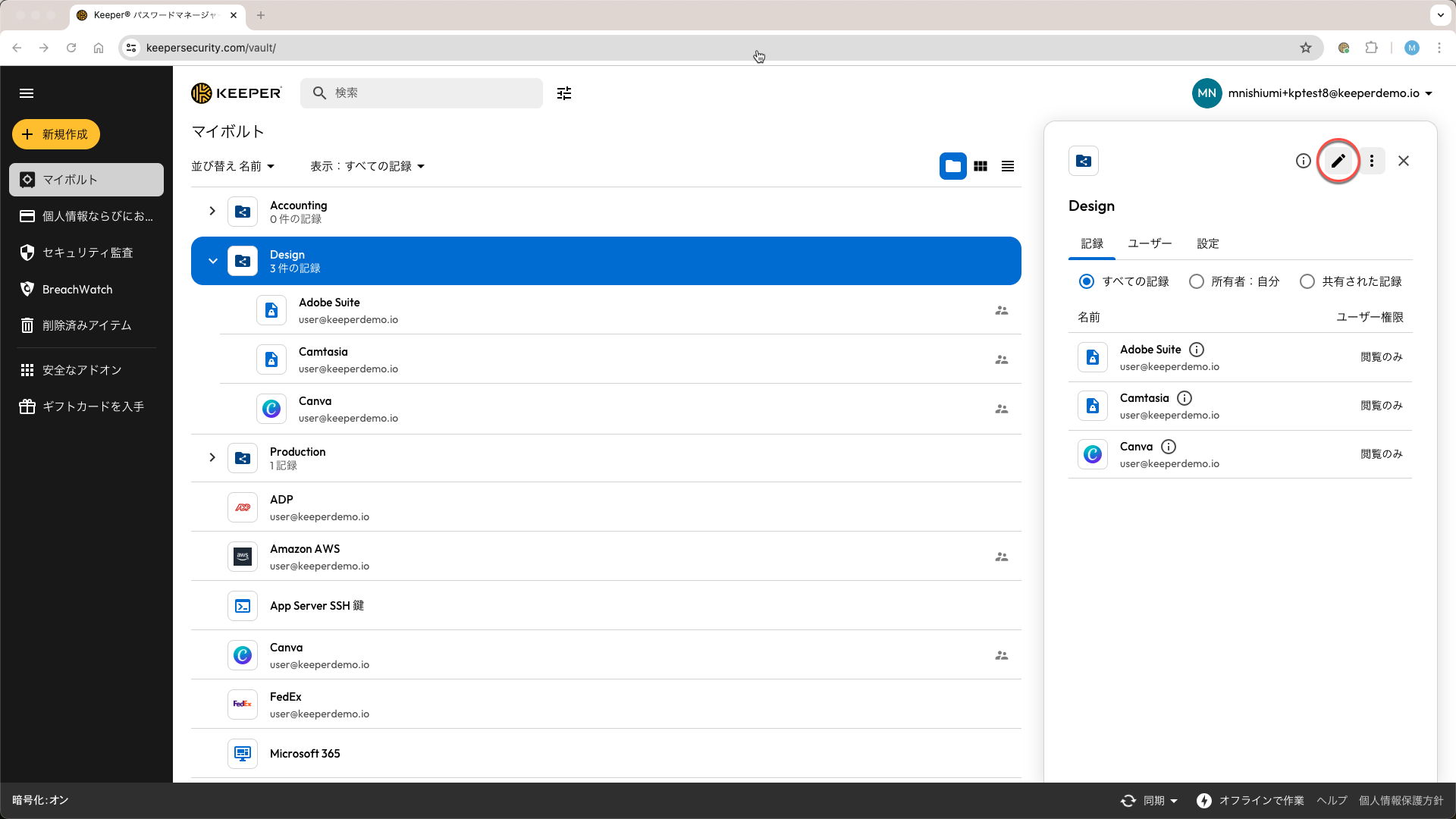
Task: Click info icon next to Camtasia
Action: point(1185,398)
